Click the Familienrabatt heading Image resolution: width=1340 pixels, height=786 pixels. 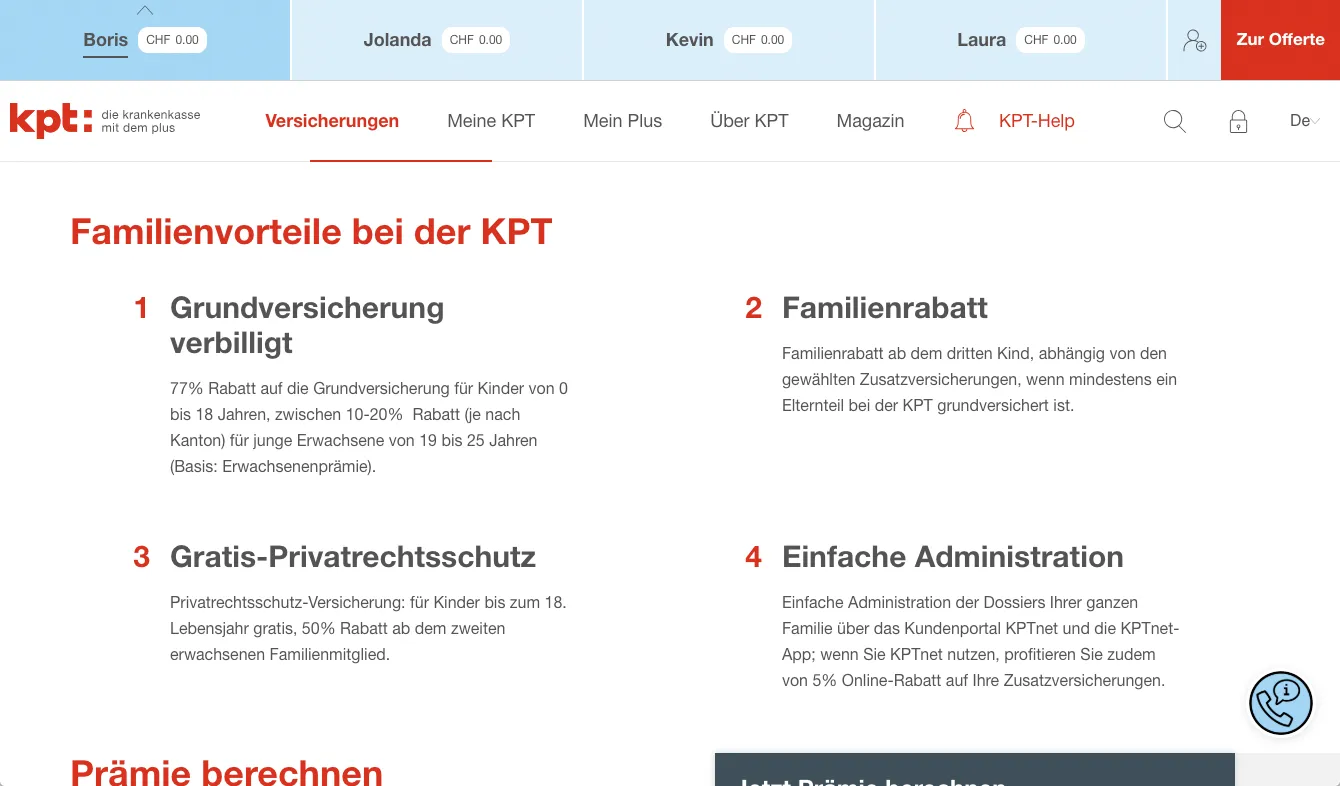[x=885, y=308]
